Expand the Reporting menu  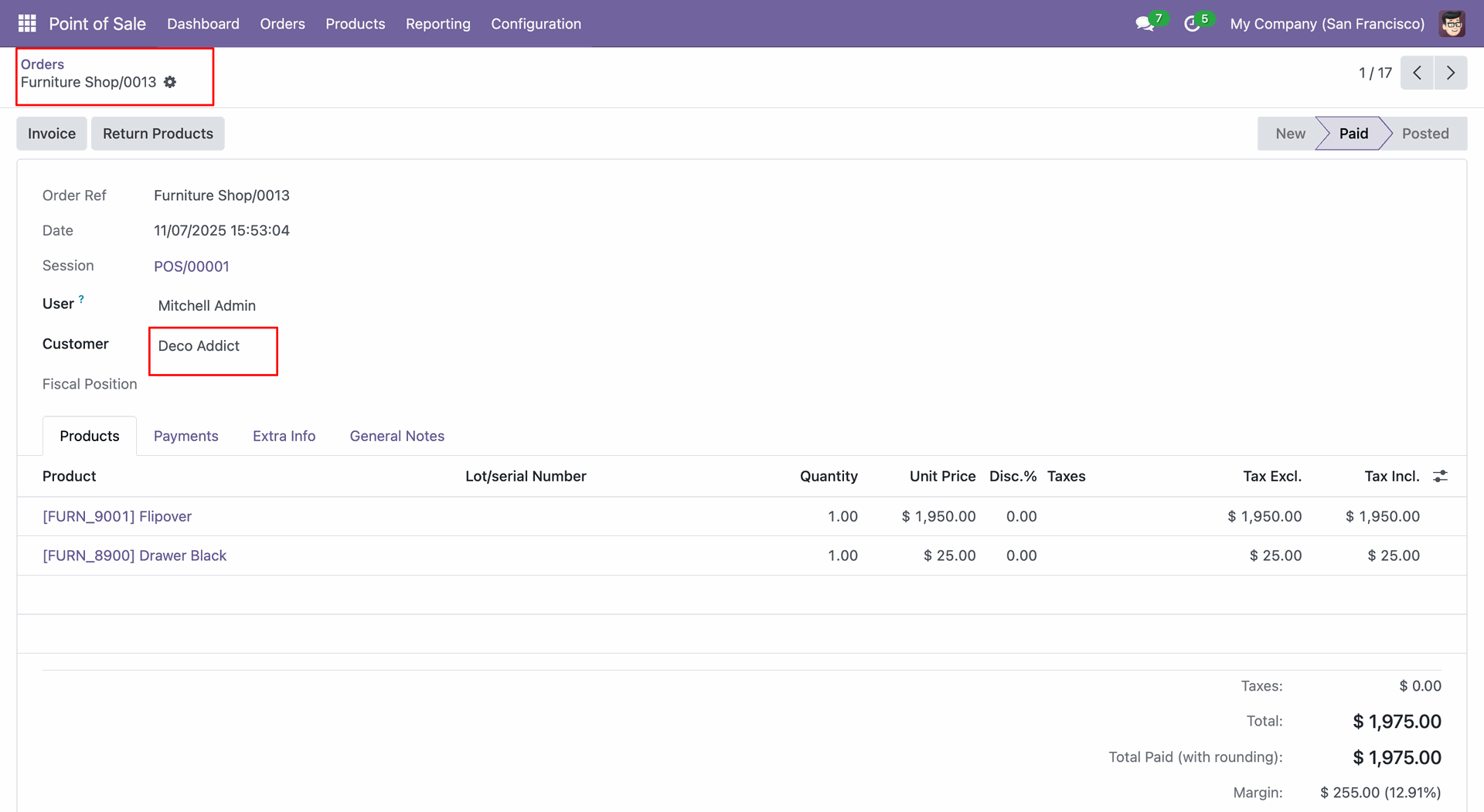click(x=437, y=24)
